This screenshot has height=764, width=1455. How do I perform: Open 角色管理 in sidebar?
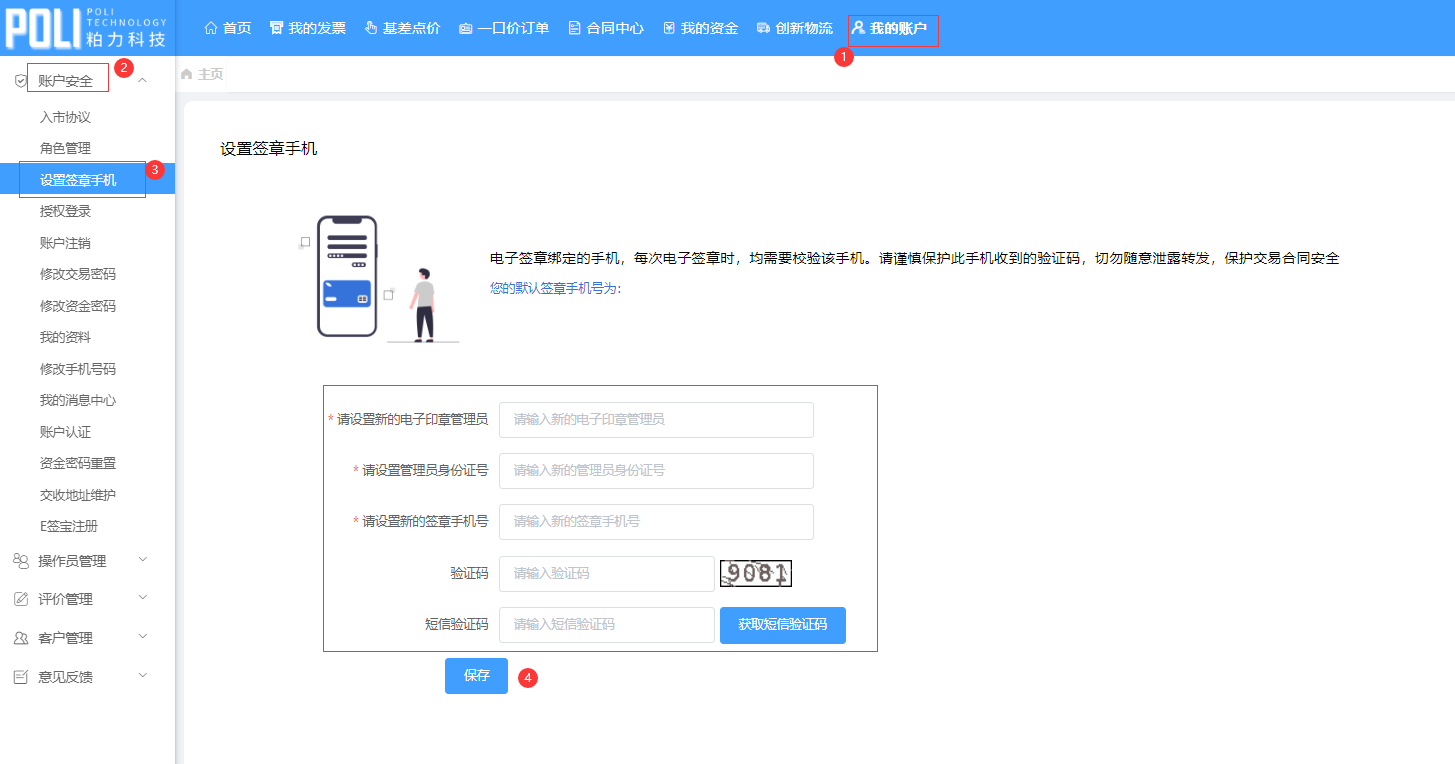(x=65, y=148)
